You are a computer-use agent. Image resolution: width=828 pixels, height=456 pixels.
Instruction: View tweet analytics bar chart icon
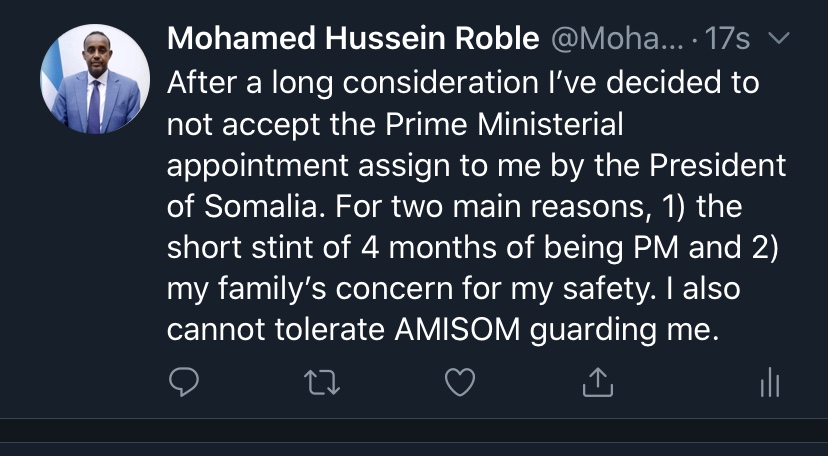point(770,382)
